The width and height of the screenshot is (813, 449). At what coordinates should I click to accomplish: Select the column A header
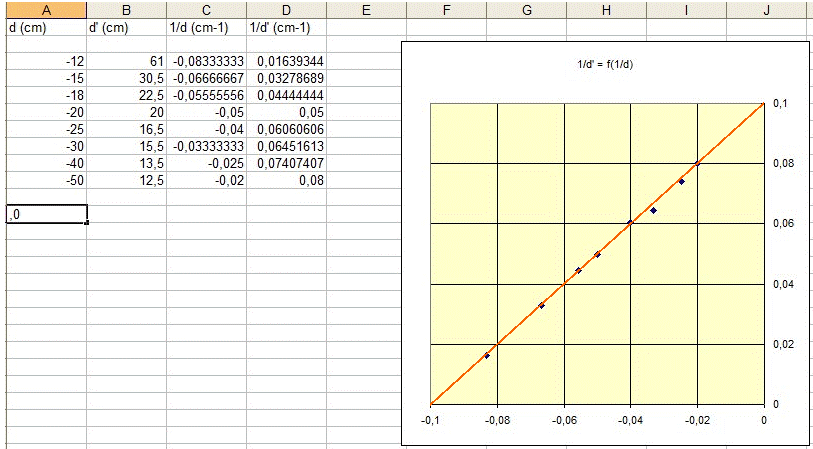(x=45, y=9)
